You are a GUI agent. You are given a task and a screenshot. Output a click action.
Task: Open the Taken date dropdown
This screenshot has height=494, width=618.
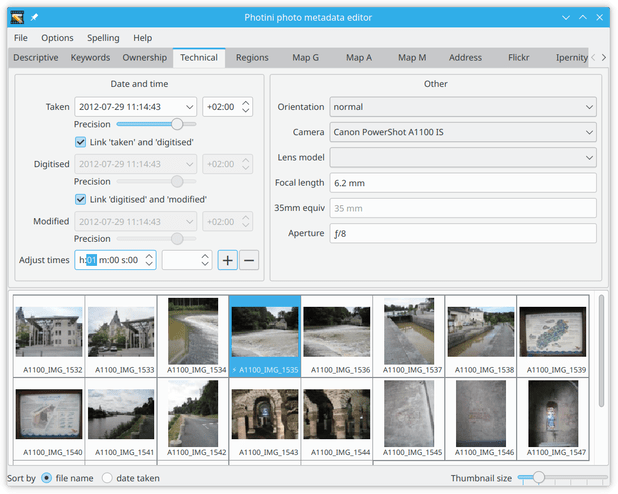[x=190, y=107]
